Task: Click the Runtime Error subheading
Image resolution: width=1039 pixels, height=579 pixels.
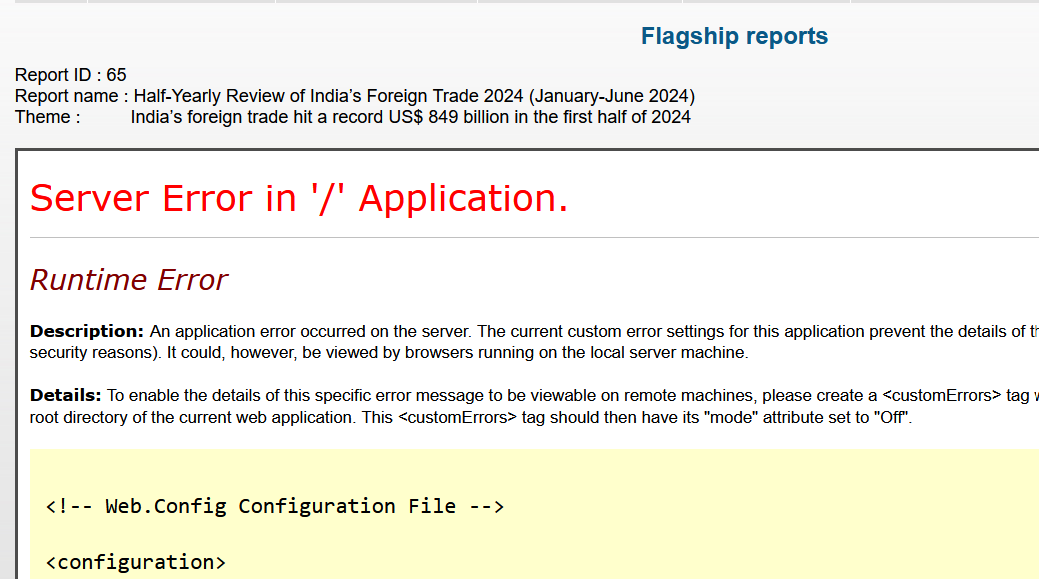Action: tap(129, 280)
